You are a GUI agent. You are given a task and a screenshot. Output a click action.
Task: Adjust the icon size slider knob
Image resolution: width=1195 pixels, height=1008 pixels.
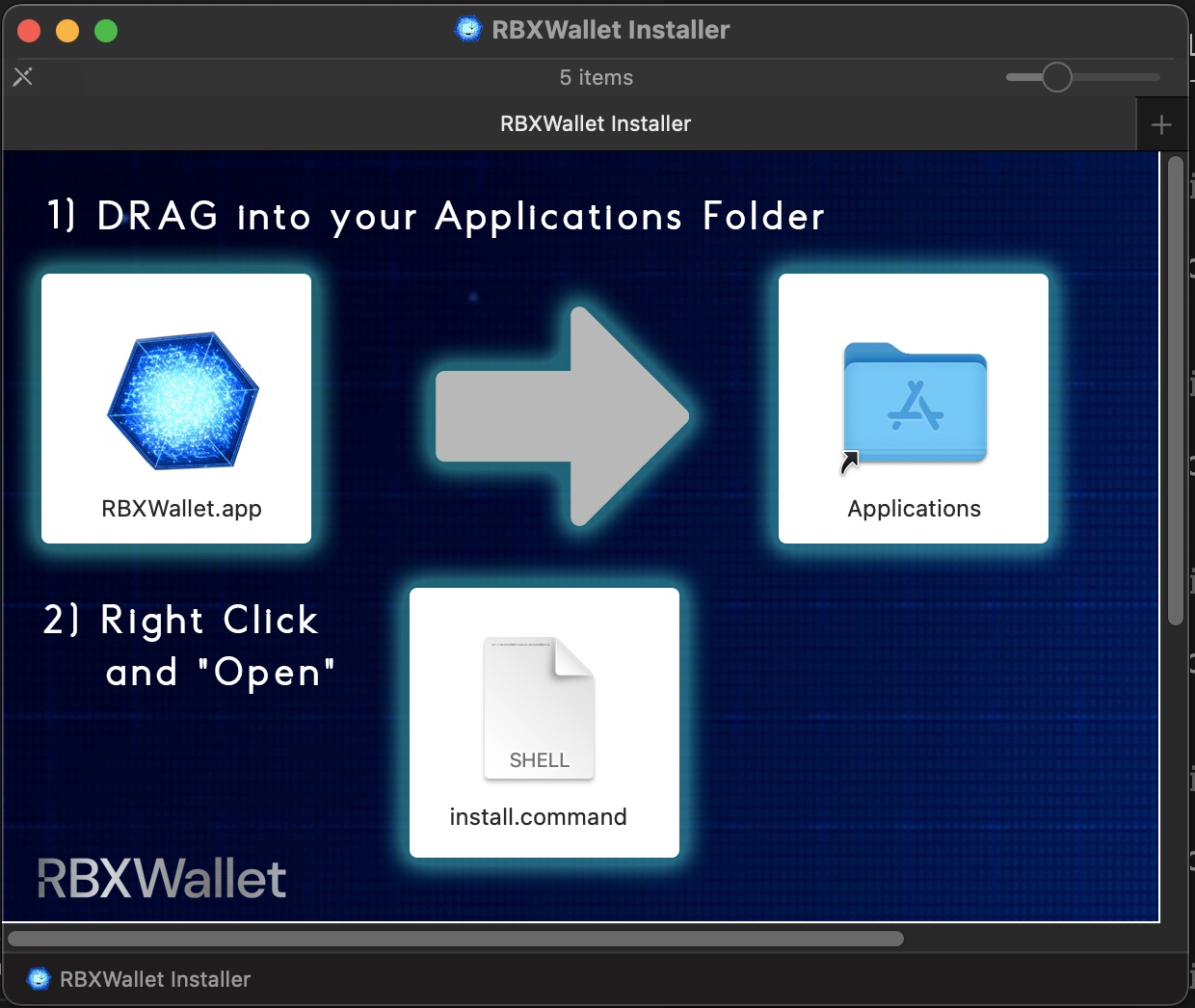1057,77
